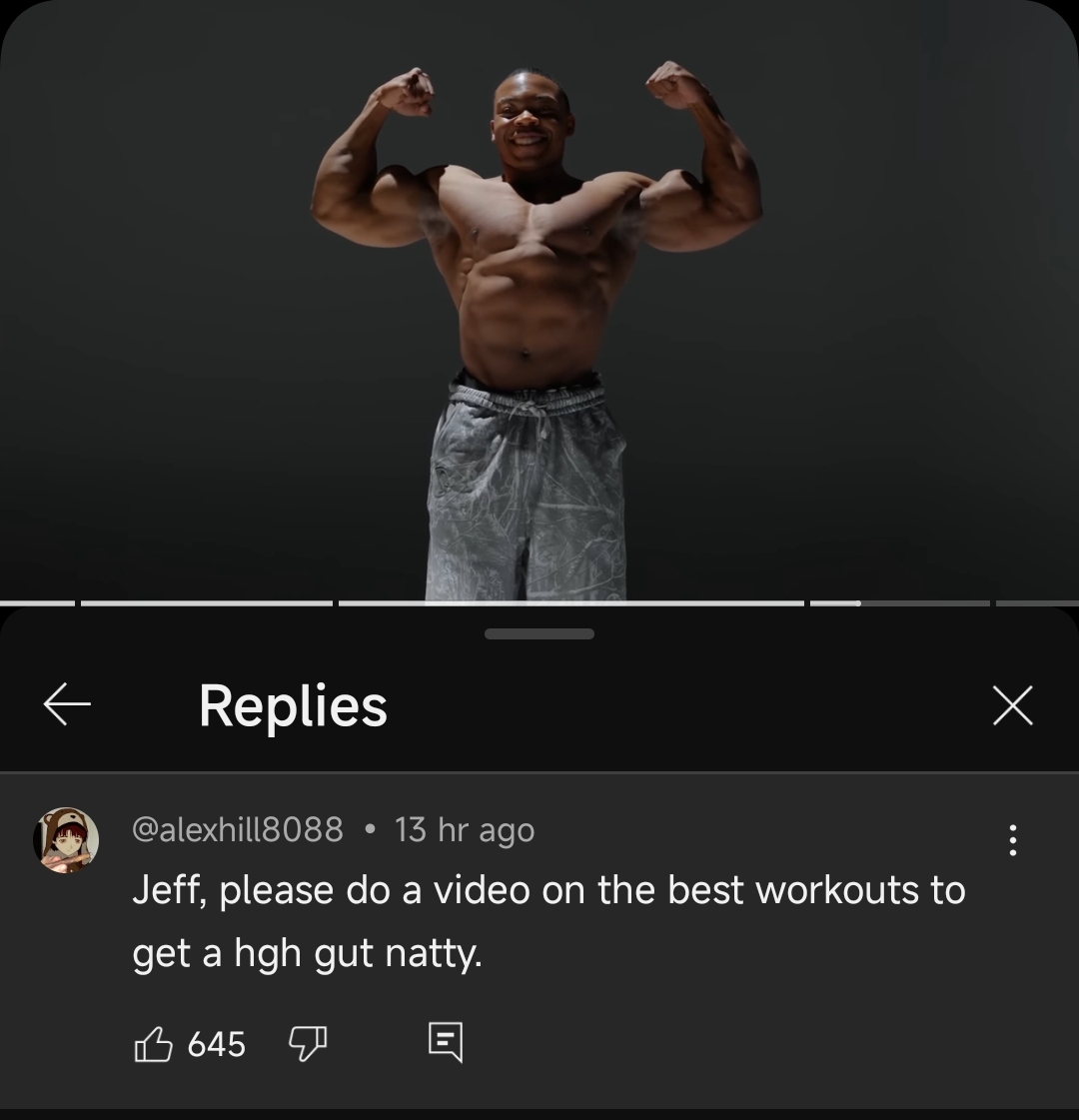Screen dimensions: 1079x1120
Task: Jump to the final chapter segment
Action: [1038, 603]
